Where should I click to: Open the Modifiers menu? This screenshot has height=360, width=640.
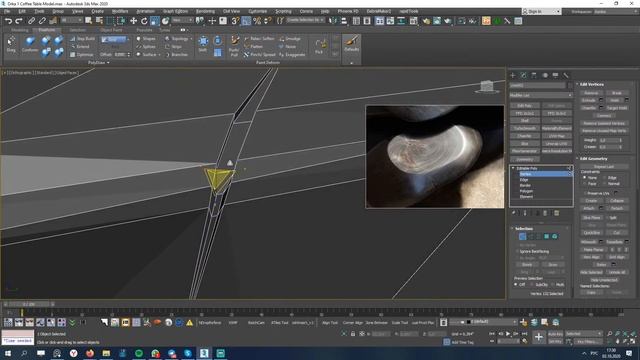pyautogui.click(x=120, y=11)
